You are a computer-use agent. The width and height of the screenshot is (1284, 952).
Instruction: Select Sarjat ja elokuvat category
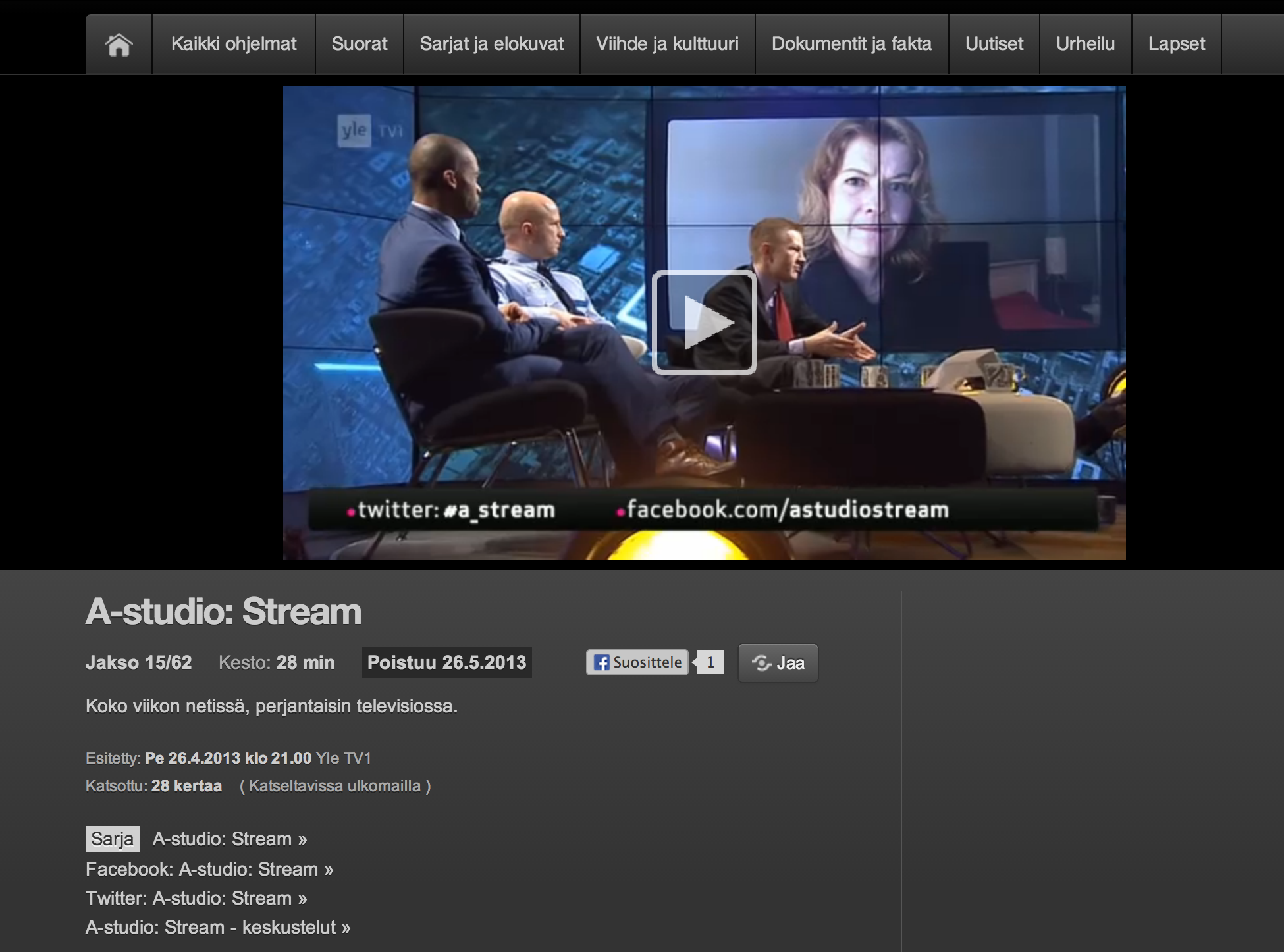point(492,44)
